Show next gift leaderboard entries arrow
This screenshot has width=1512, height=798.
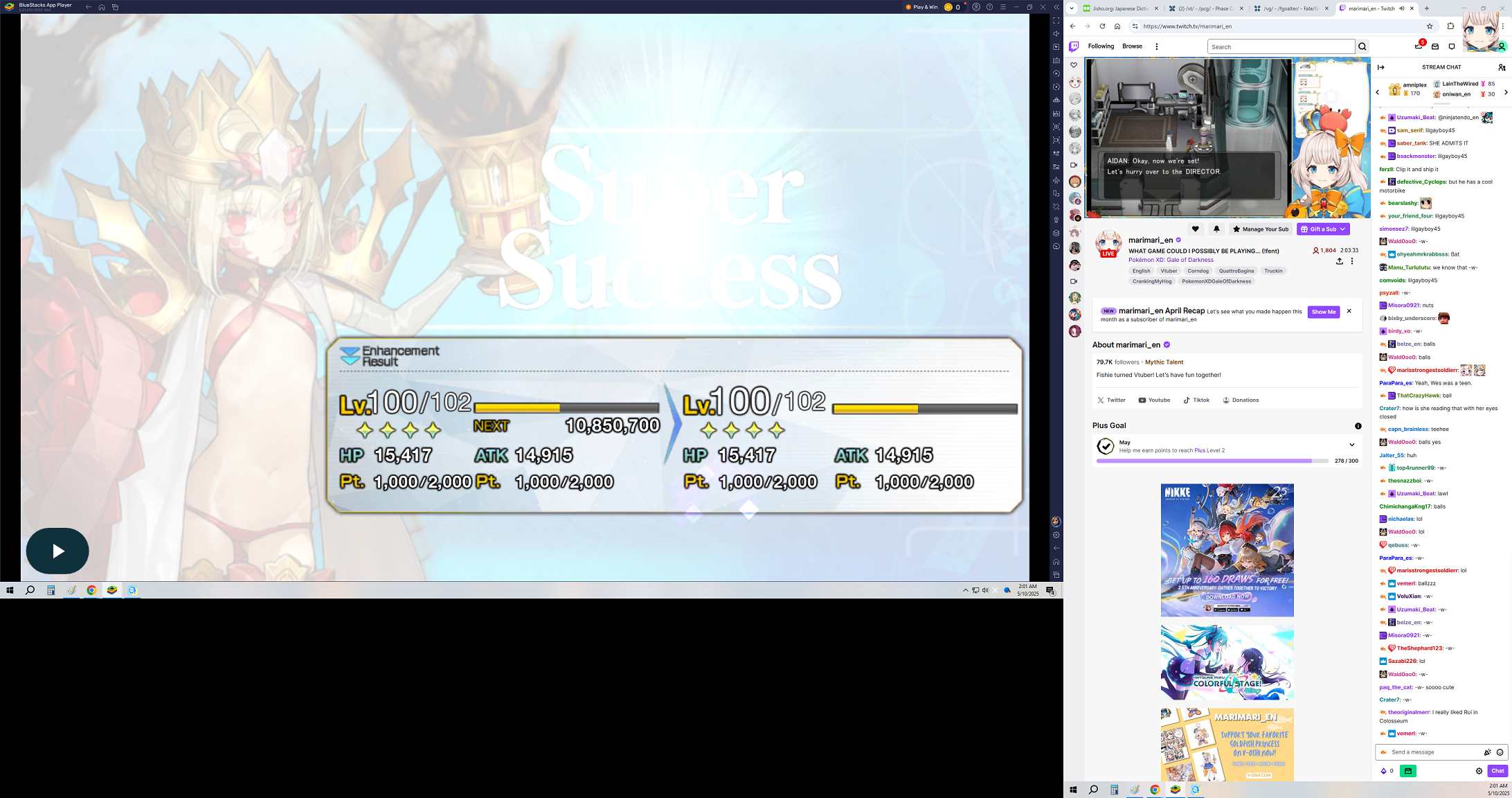(1506, 92)
